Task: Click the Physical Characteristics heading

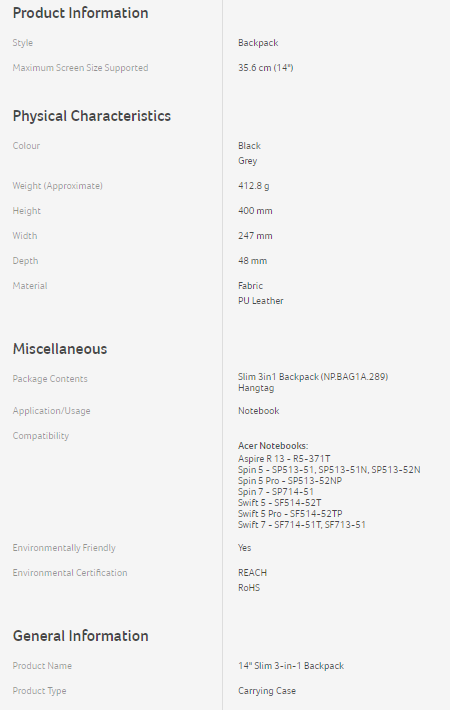Action: pos(92,116)
